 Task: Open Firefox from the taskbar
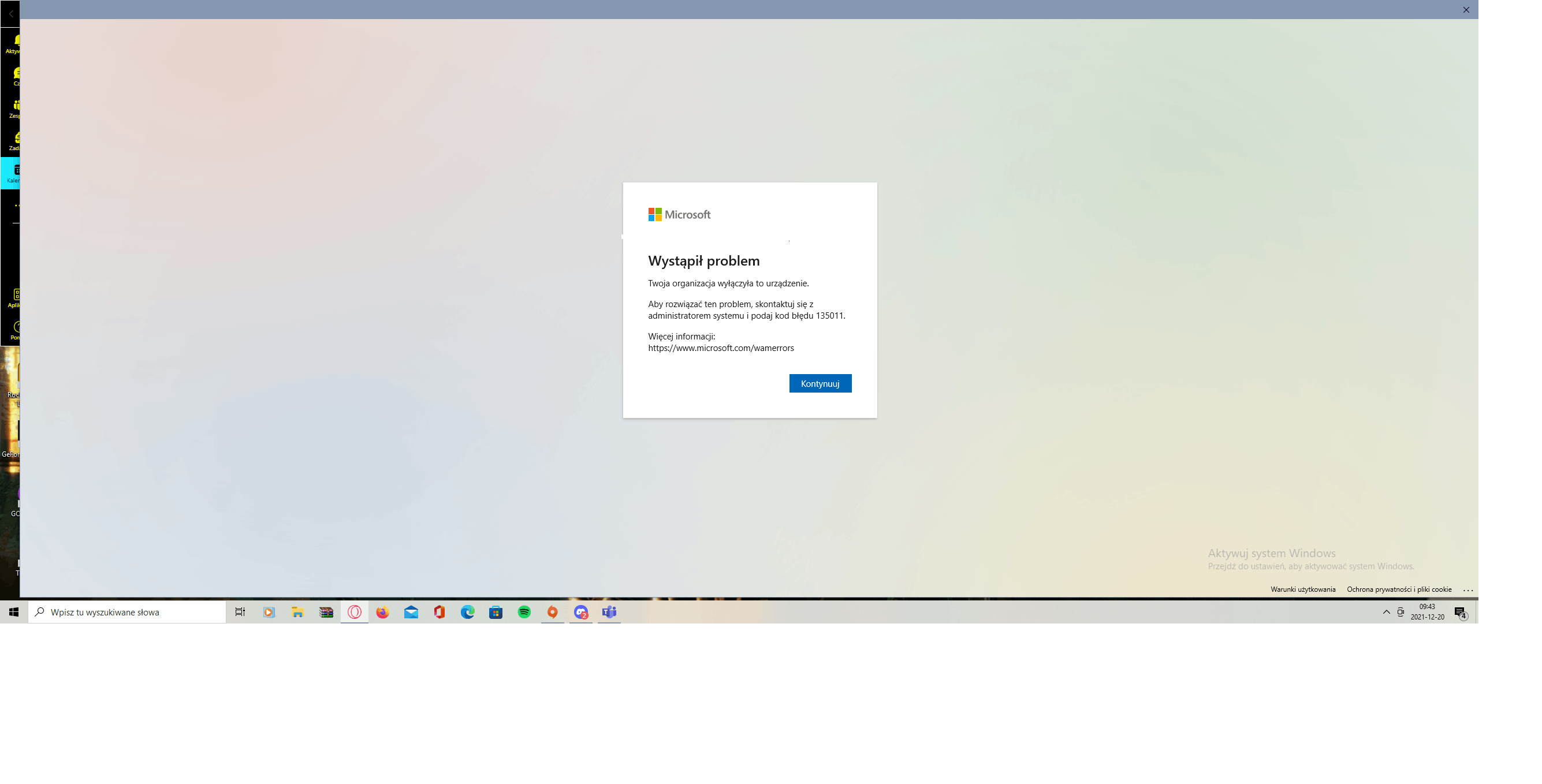(382, 611)
